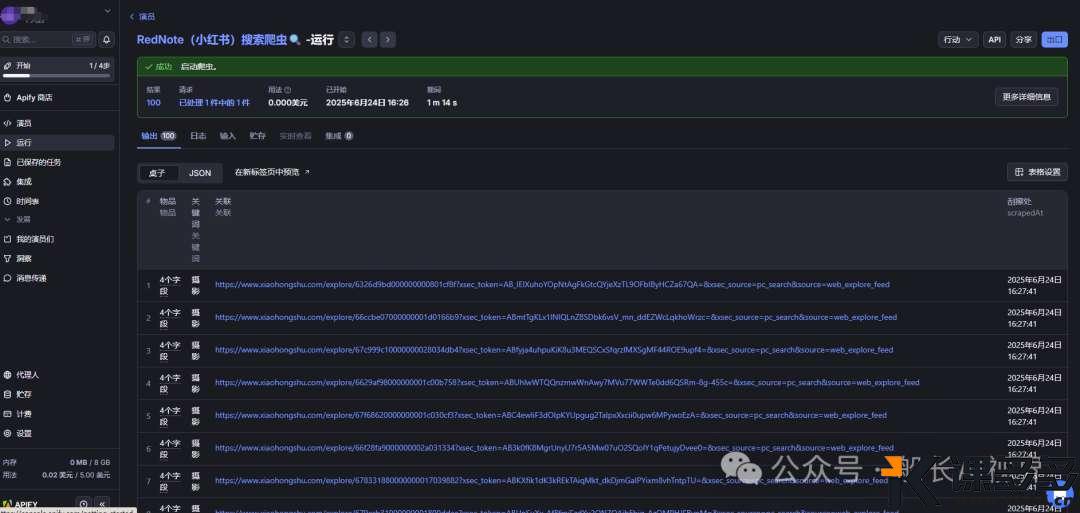Click the search input field in sidebar
This screenshot has width=1080, height=513.
40,39
